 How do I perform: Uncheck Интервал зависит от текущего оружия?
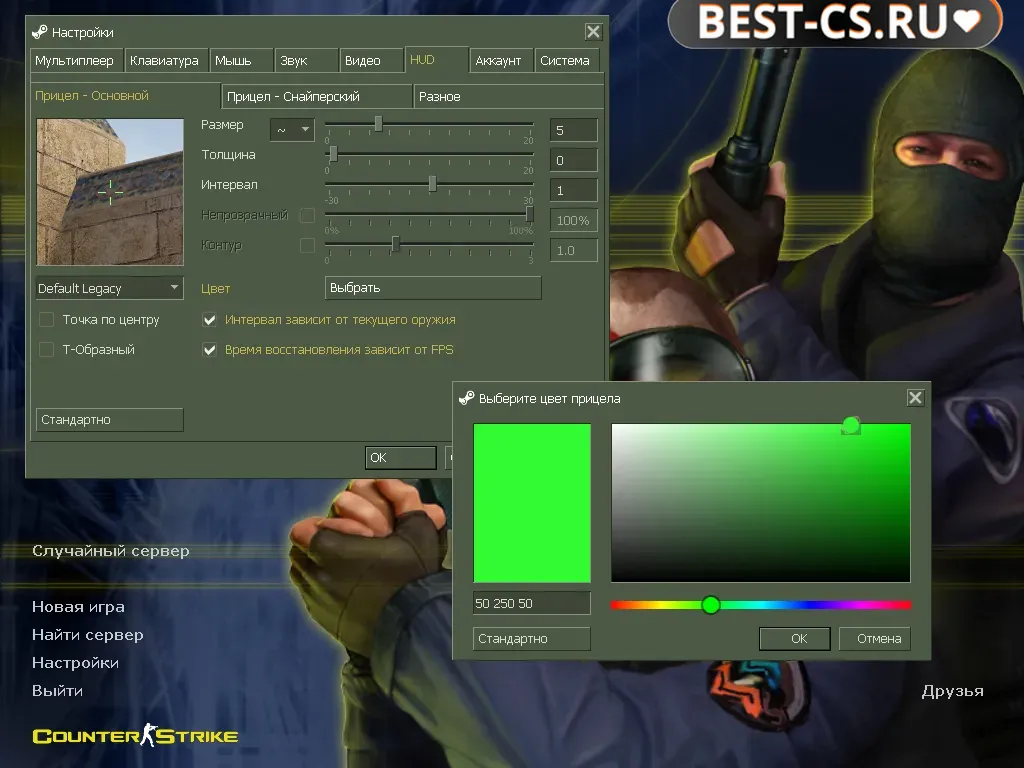210,319
